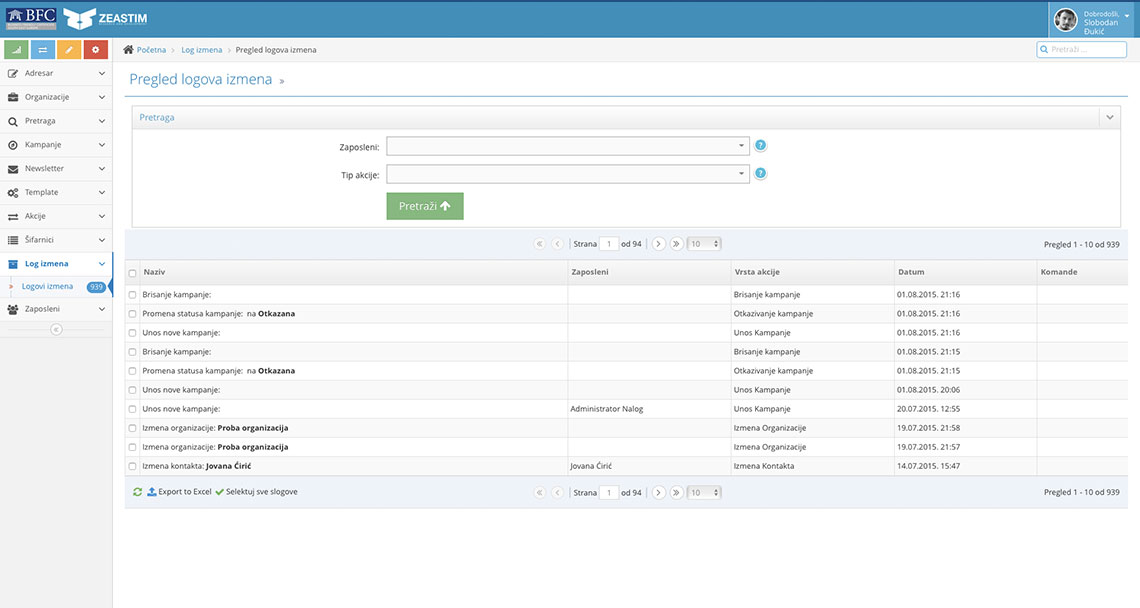Image resolution: width=1140 pixels, height=608 pixels.
Task: Go to previous page in top pager
Action: (x=558, y=244)
